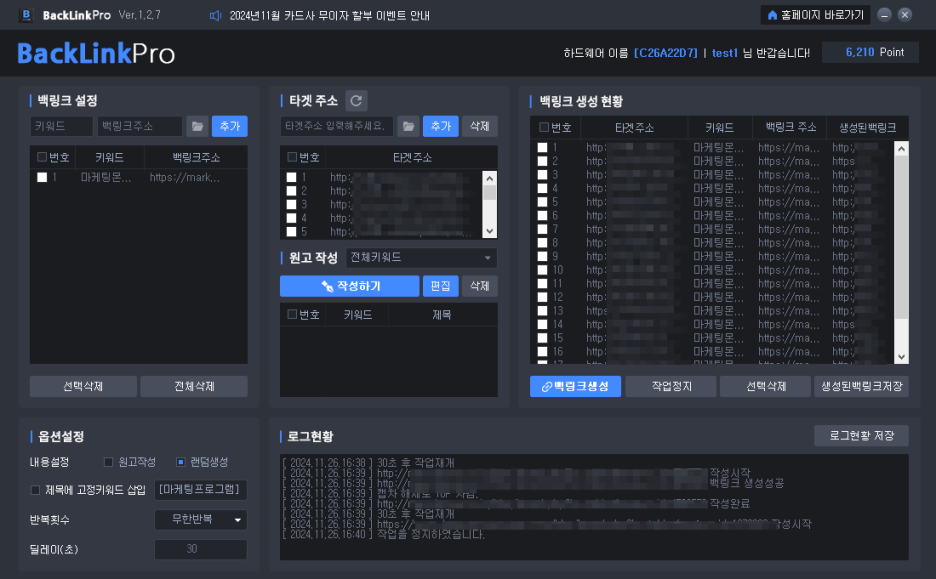Click 삭제 button in manuscript section
Image resolution: width=936 pixels, height=579 pixels.
479,286
